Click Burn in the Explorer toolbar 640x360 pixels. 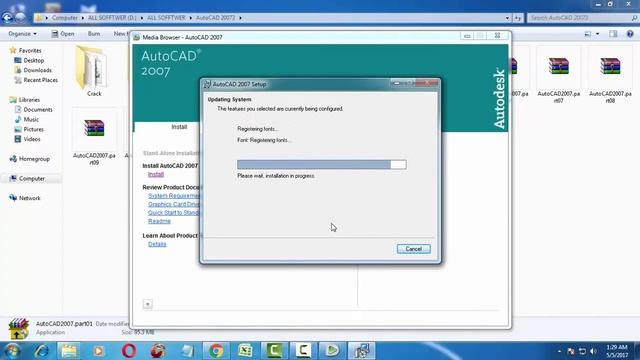coord(94,33)
